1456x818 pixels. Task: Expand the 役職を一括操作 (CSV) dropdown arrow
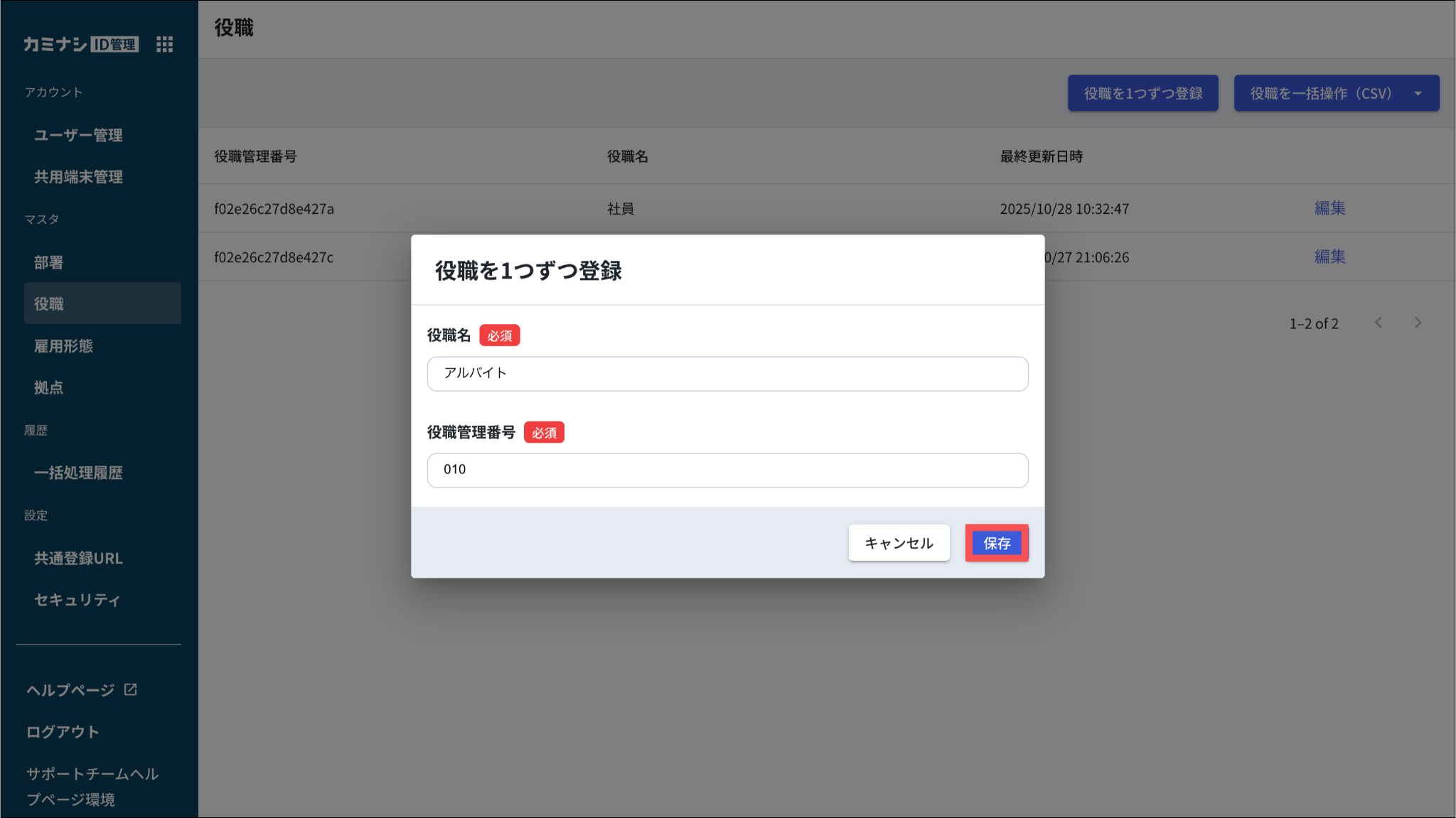pyautogui.click(x=1418, y=93)
